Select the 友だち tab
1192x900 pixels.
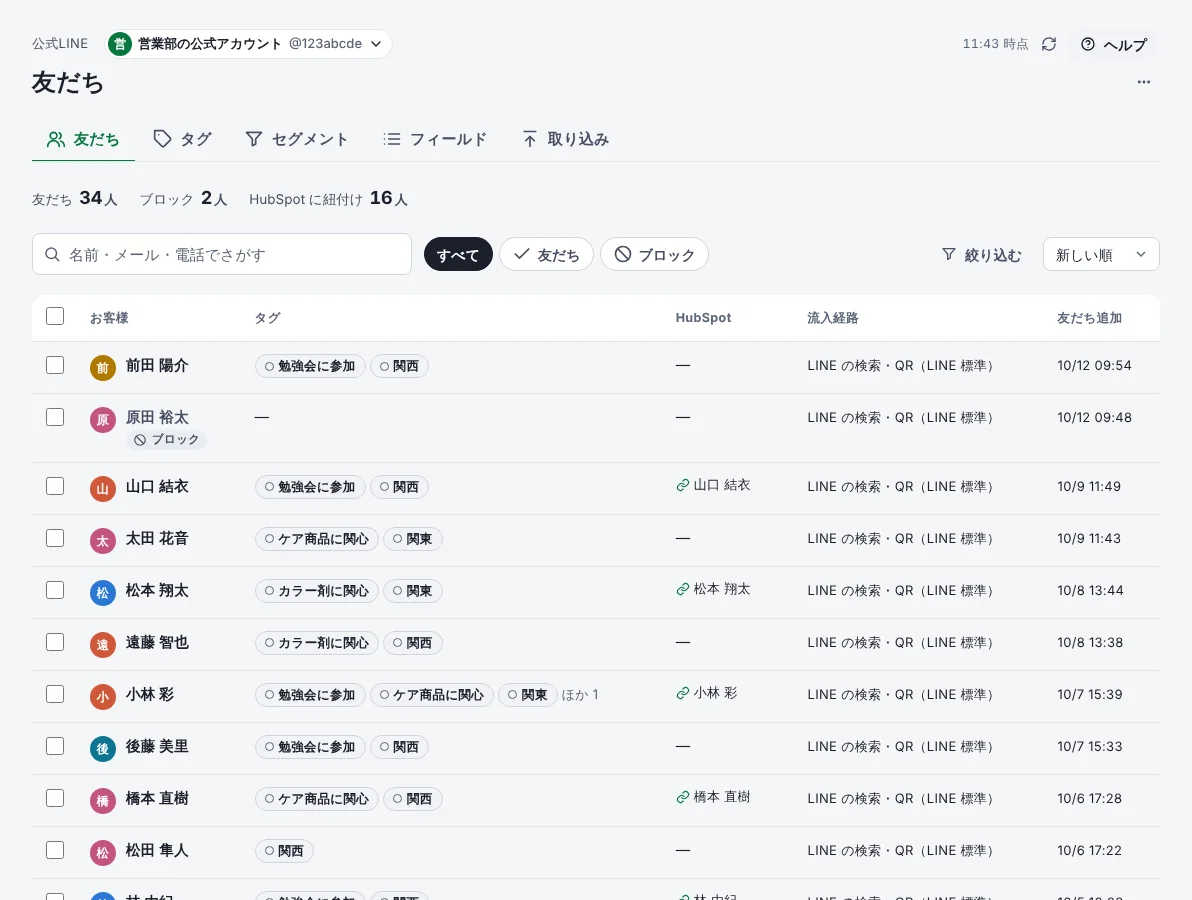83,139
